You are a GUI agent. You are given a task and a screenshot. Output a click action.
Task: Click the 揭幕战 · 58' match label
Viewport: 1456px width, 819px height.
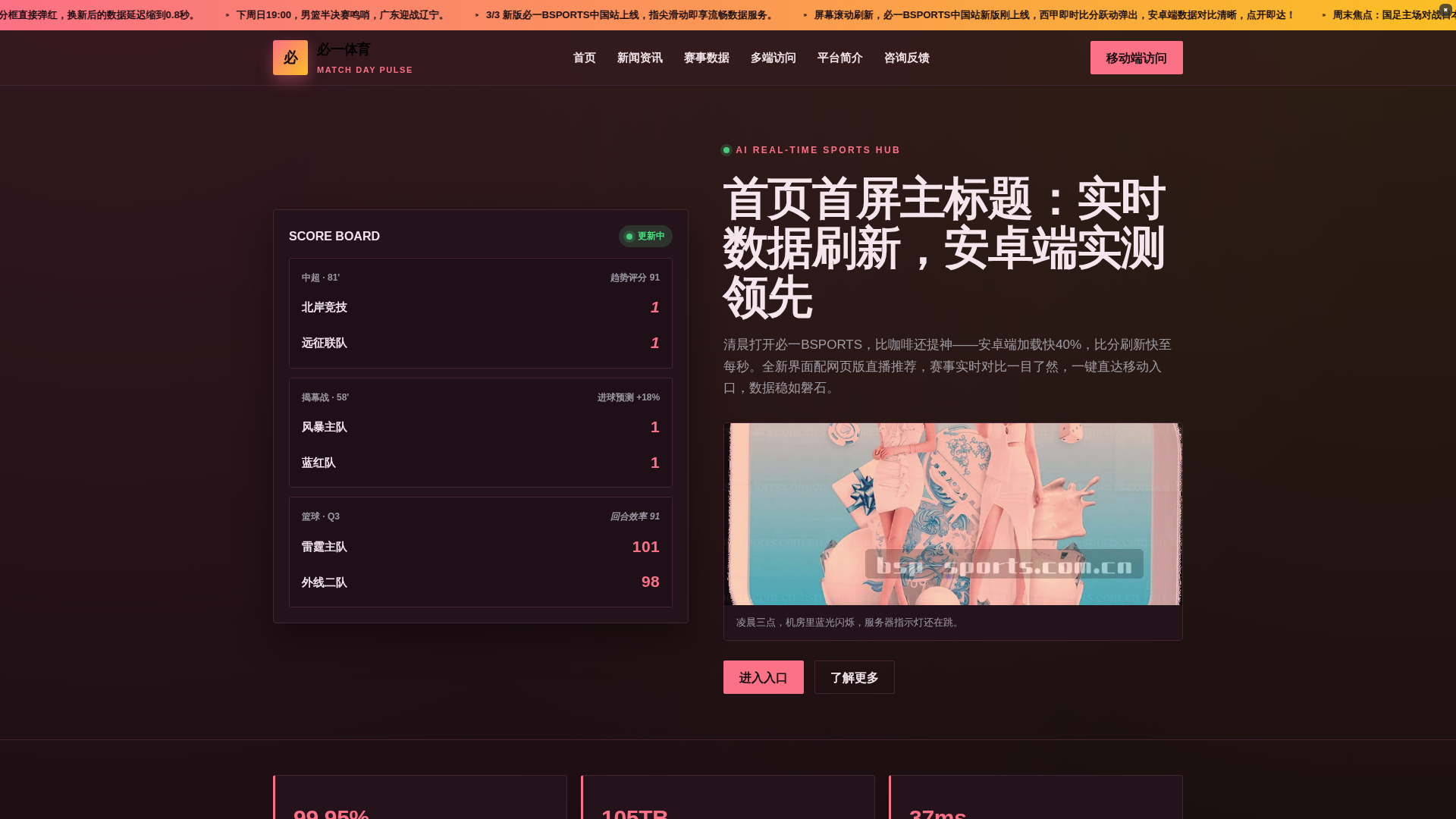click(325, 397)
